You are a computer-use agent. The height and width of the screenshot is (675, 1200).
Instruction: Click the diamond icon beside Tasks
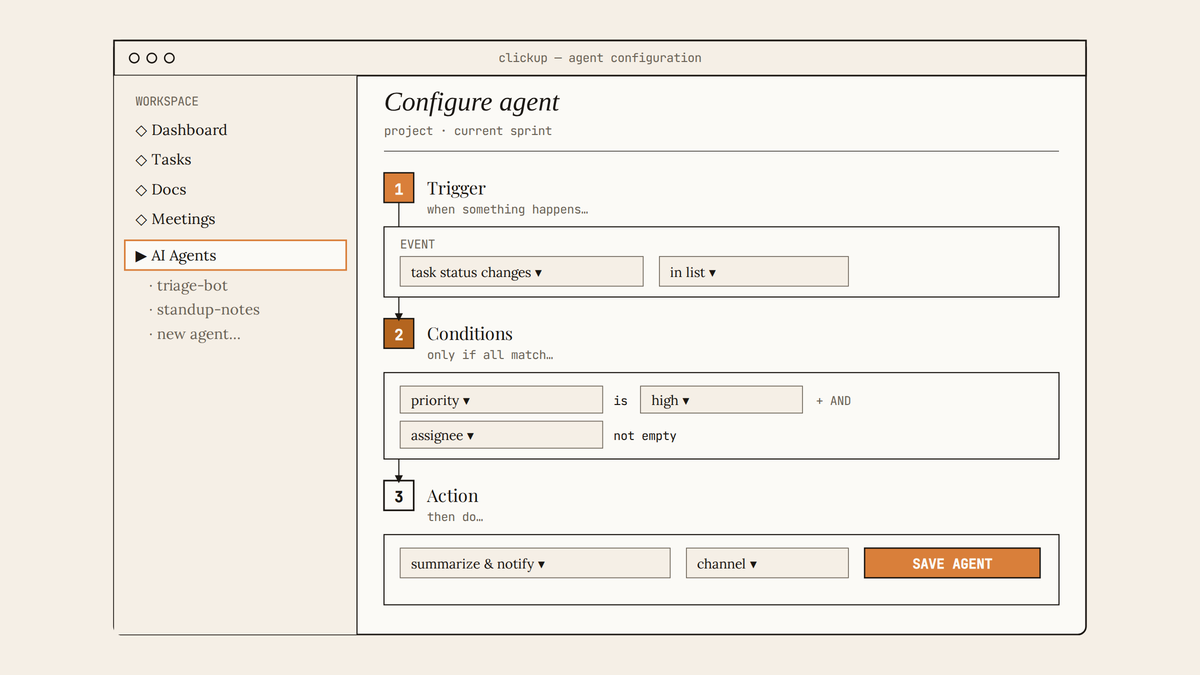click(x=141, y=160)
